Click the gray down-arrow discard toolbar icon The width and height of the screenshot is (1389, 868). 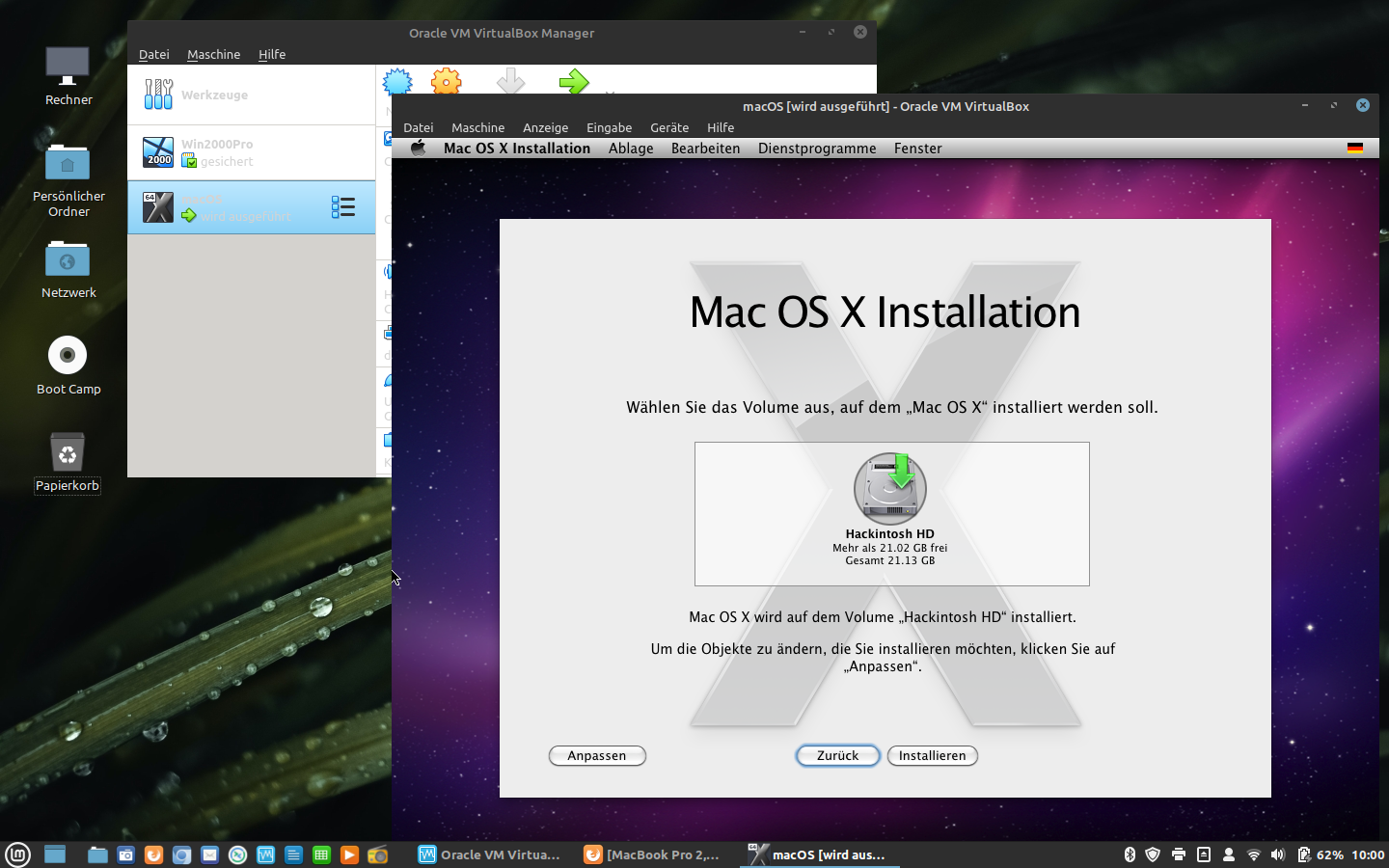tap(510, 81)
